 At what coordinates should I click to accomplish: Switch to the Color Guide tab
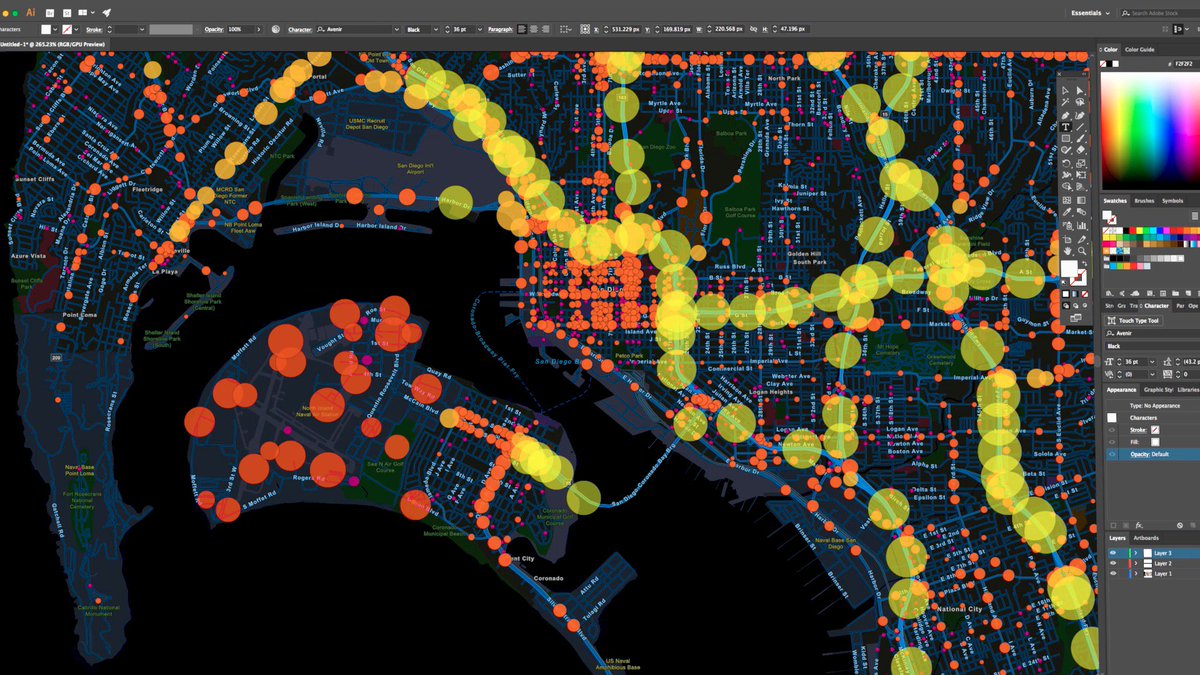pyautogui.click(x=1139, y=49)
